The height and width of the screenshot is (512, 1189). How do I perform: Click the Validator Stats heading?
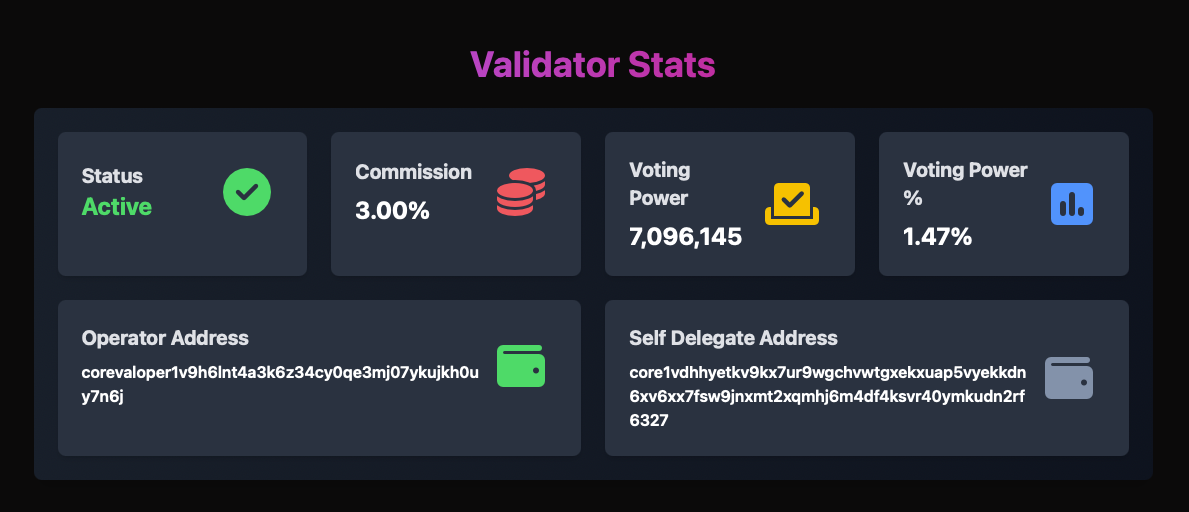pyautogui.click(x=593, y=65)
